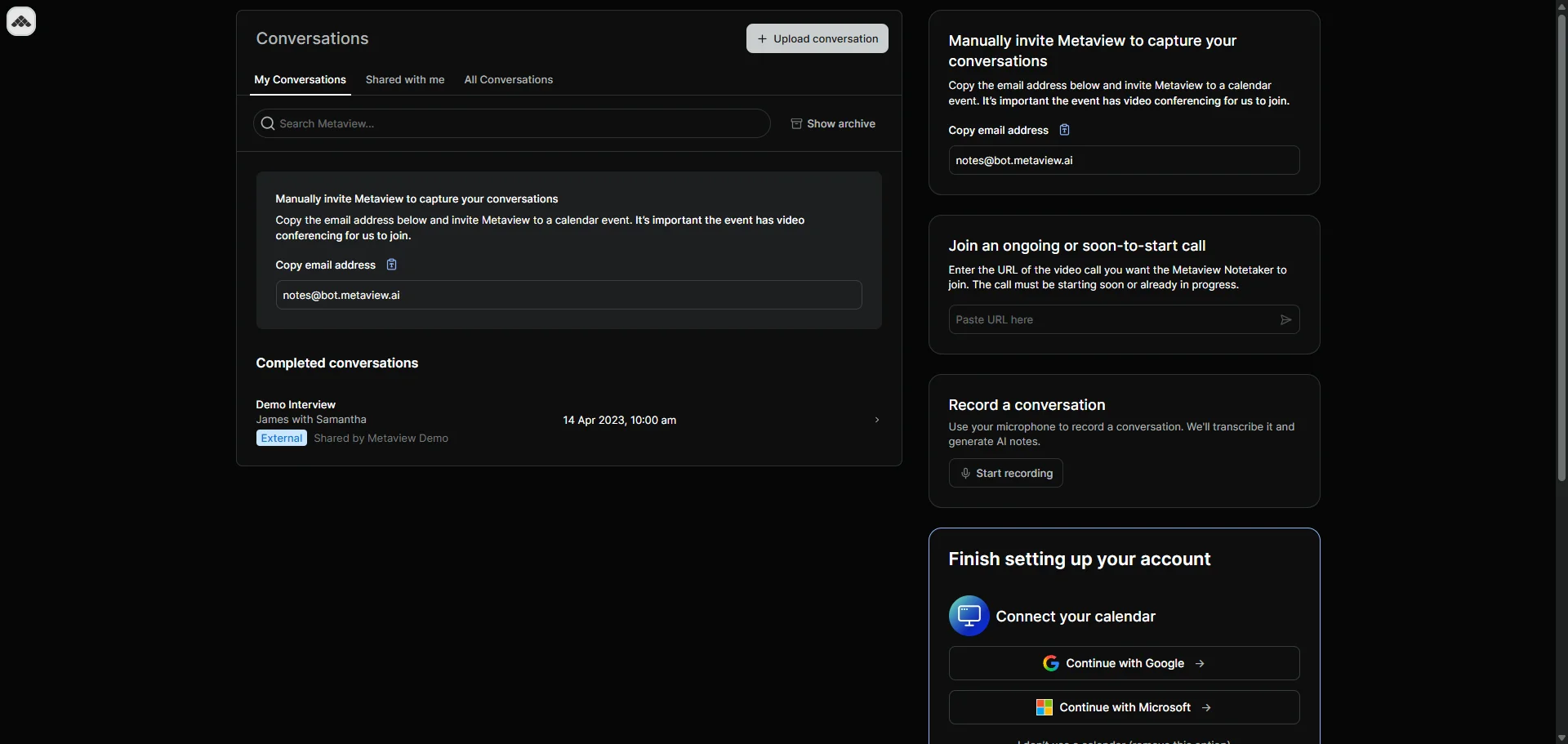1568x744 pixels.
Task: Show the conversation archive
Action: pyautogui.click(x=833, y=124)
